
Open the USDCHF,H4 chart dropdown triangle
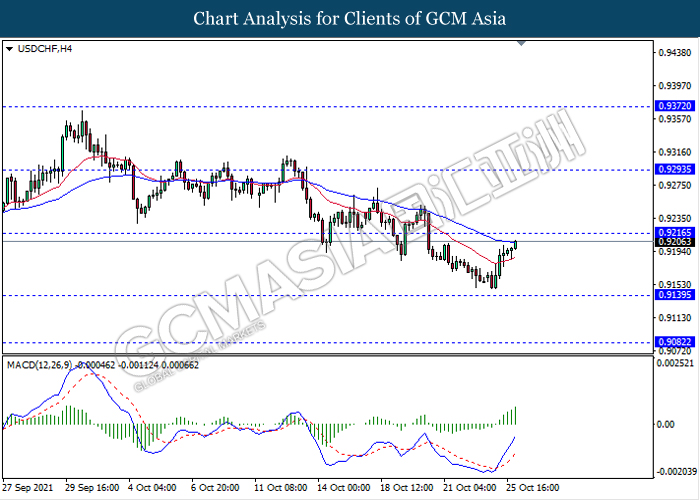(9, 49)
